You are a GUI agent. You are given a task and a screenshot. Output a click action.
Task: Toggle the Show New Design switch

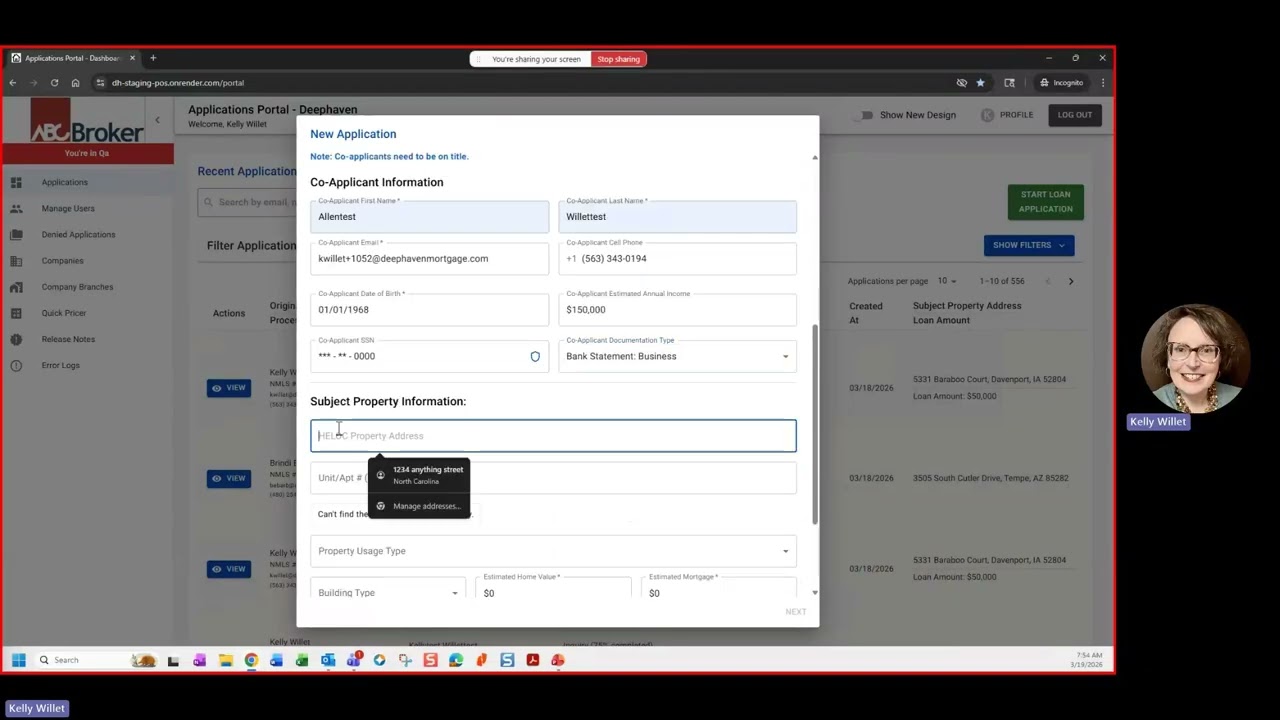click(864, 115)
